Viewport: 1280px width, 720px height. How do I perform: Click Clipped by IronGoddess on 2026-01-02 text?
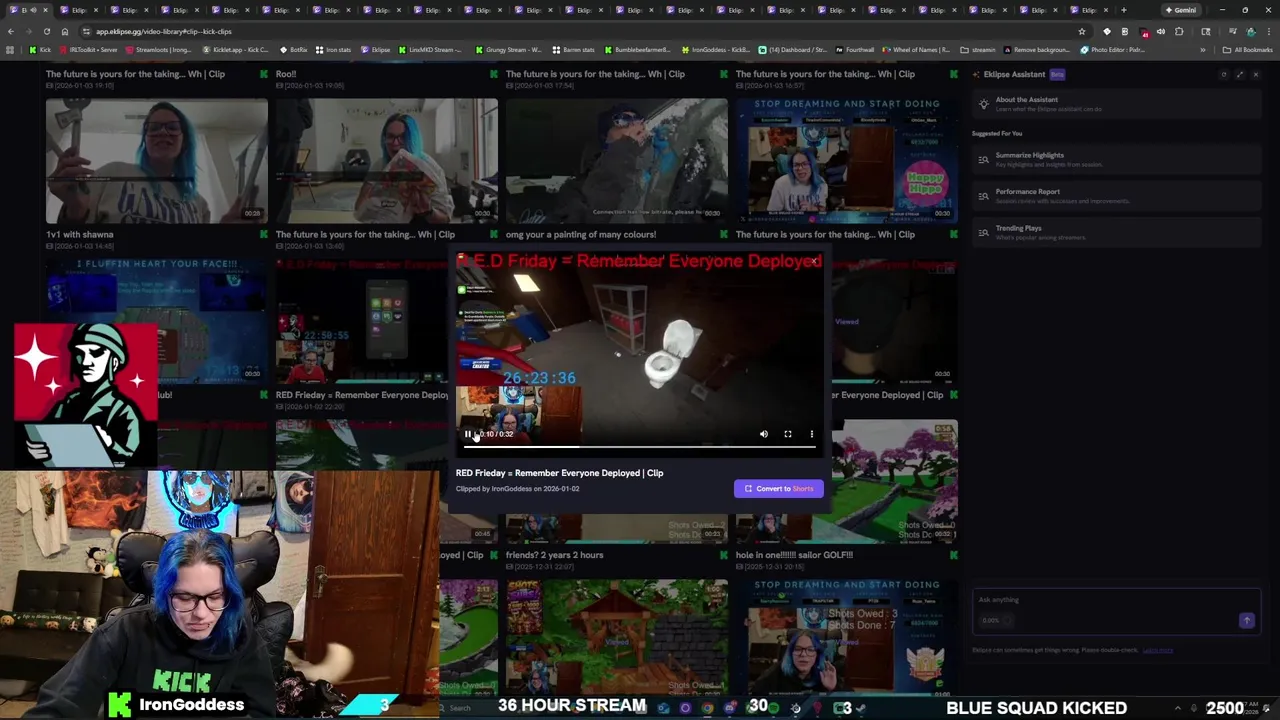coord(517,489)
